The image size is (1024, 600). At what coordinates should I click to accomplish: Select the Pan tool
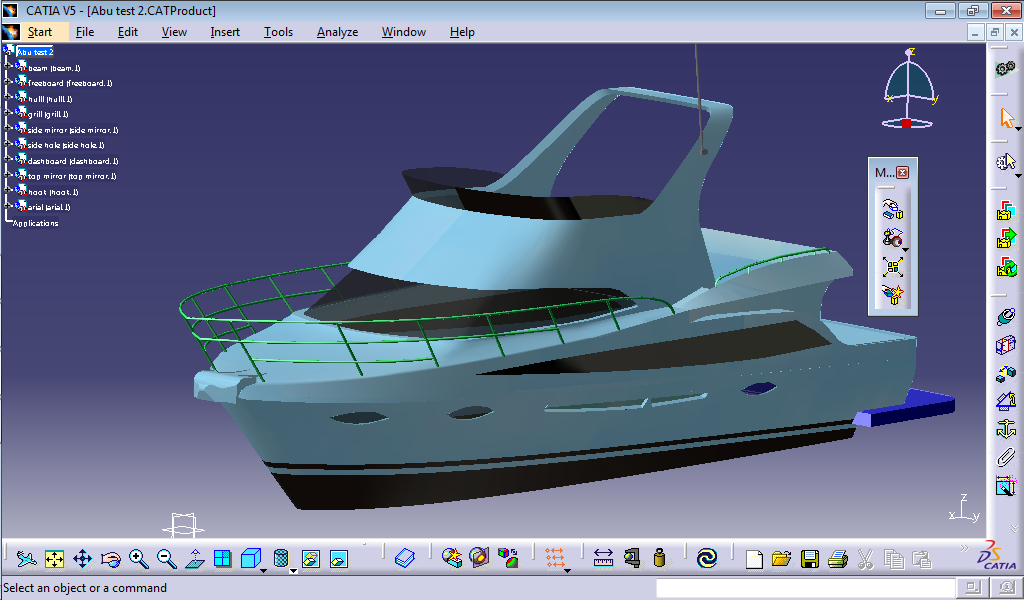point(82,558)
